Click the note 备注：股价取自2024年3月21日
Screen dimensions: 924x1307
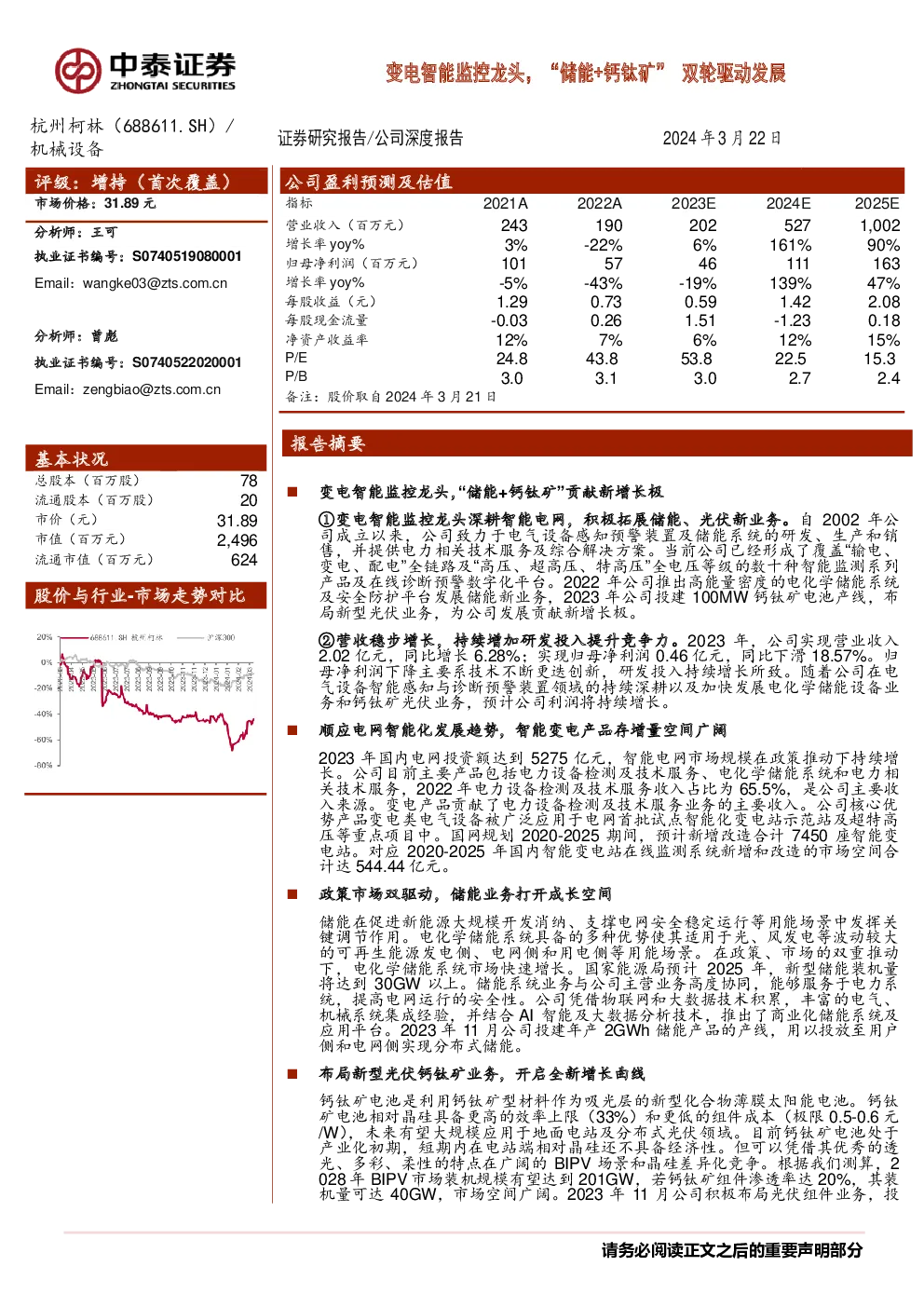[390, 397]
